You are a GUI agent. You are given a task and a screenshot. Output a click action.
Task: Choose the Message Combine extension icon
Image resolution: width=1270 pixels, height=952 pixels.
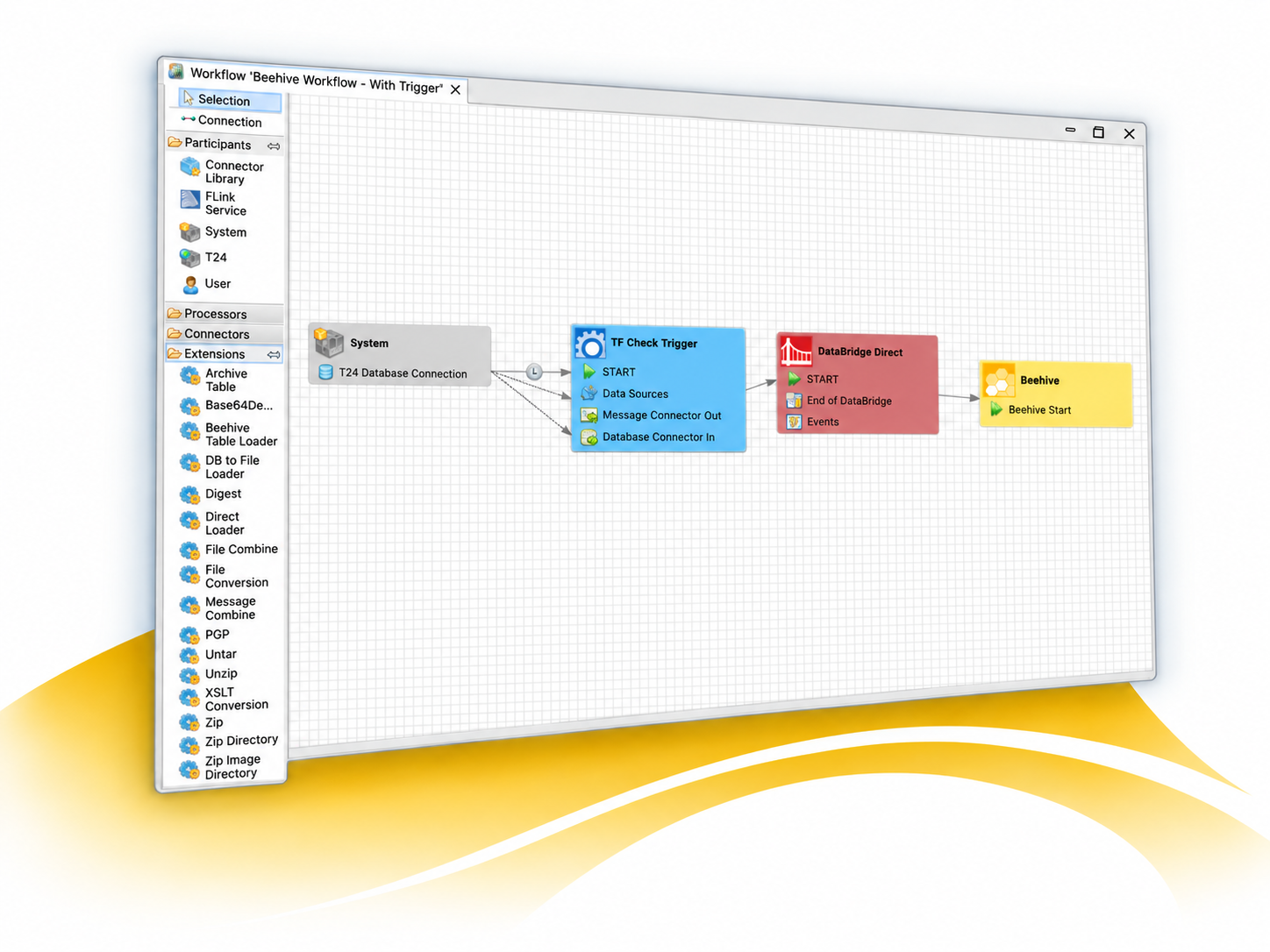pos(190,605)
